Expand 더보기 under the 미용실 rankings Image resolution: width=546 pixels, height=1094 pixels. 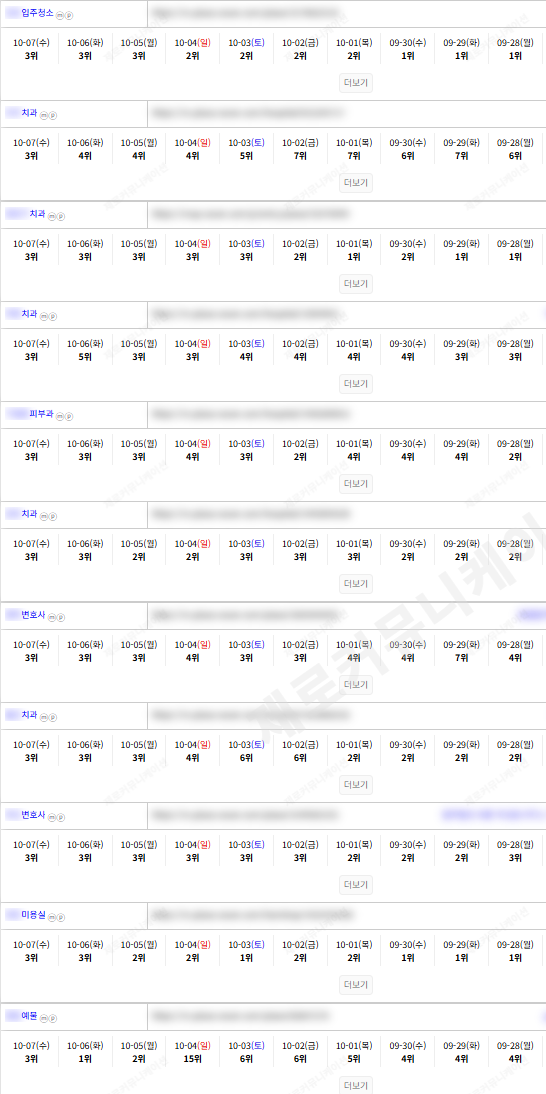click(356, 984)
